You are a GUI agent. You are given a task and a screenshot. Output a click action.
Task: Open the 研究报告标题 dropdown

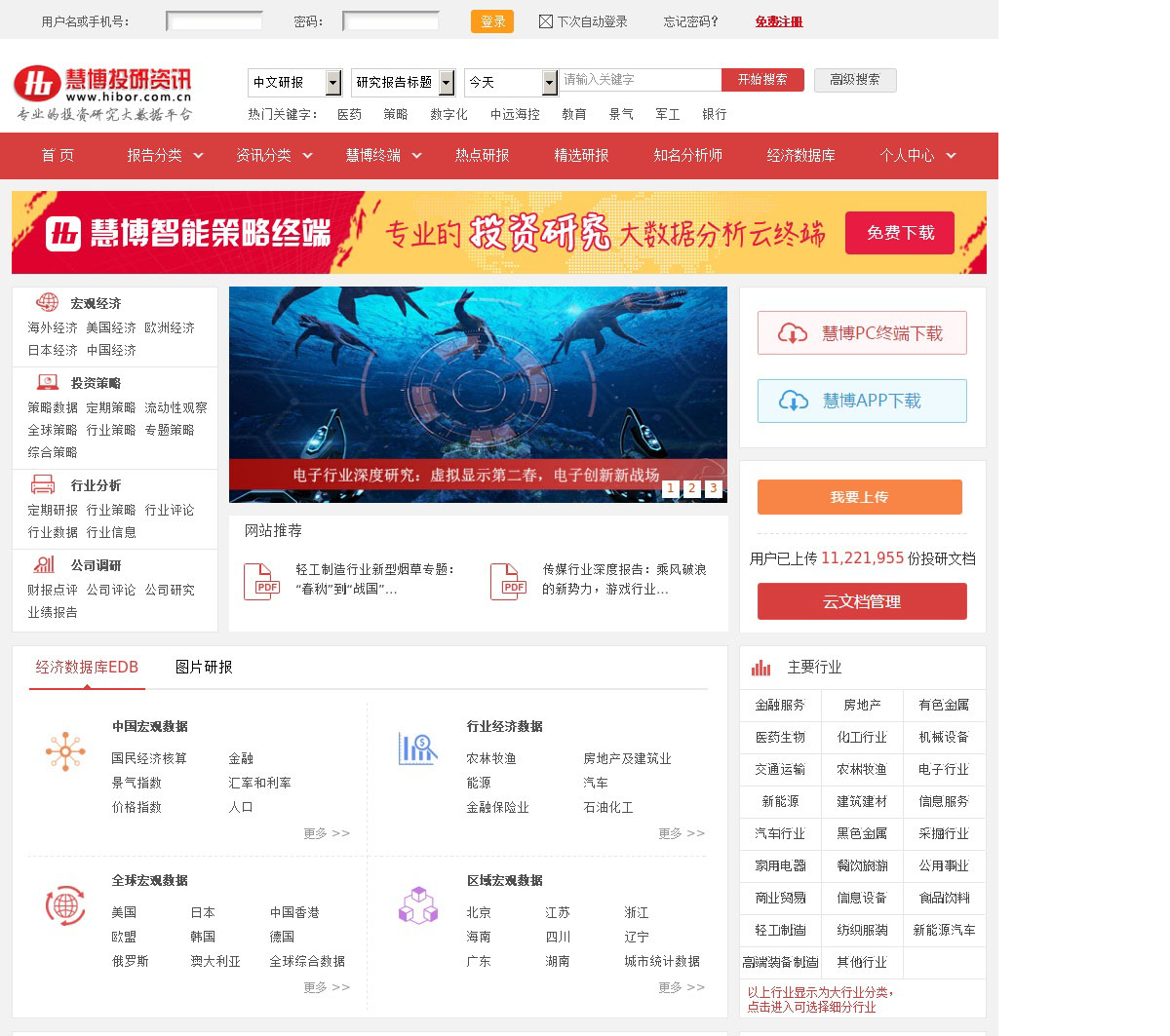click(447, 83)
